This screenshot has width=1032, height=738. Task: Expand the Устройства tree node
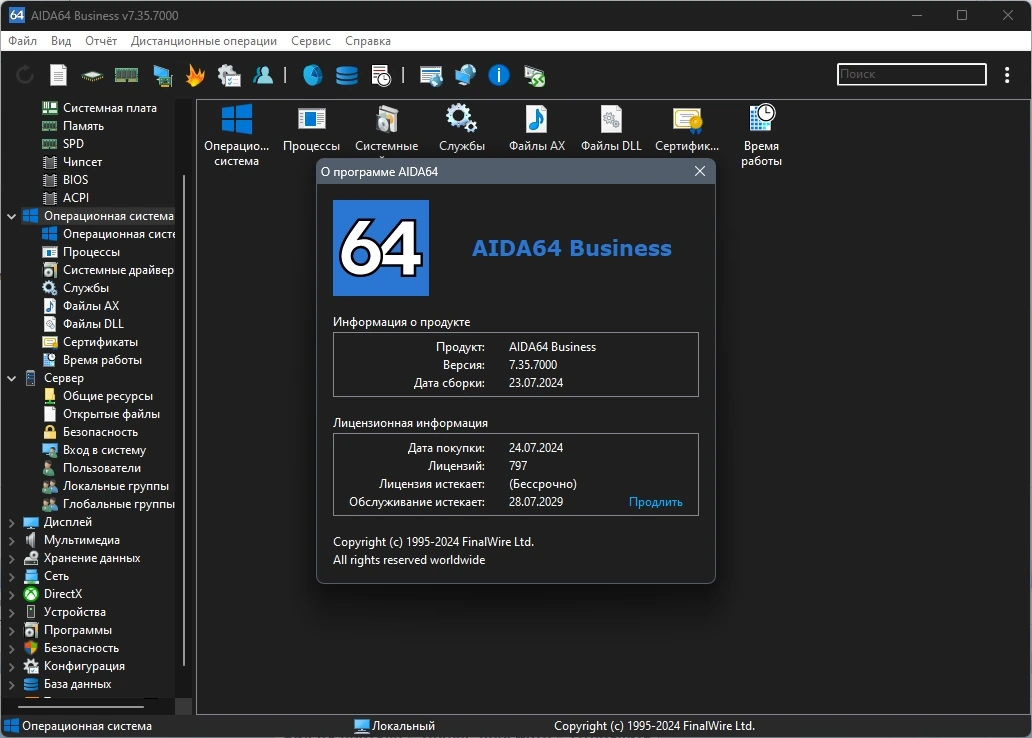(x=11, y=612)
